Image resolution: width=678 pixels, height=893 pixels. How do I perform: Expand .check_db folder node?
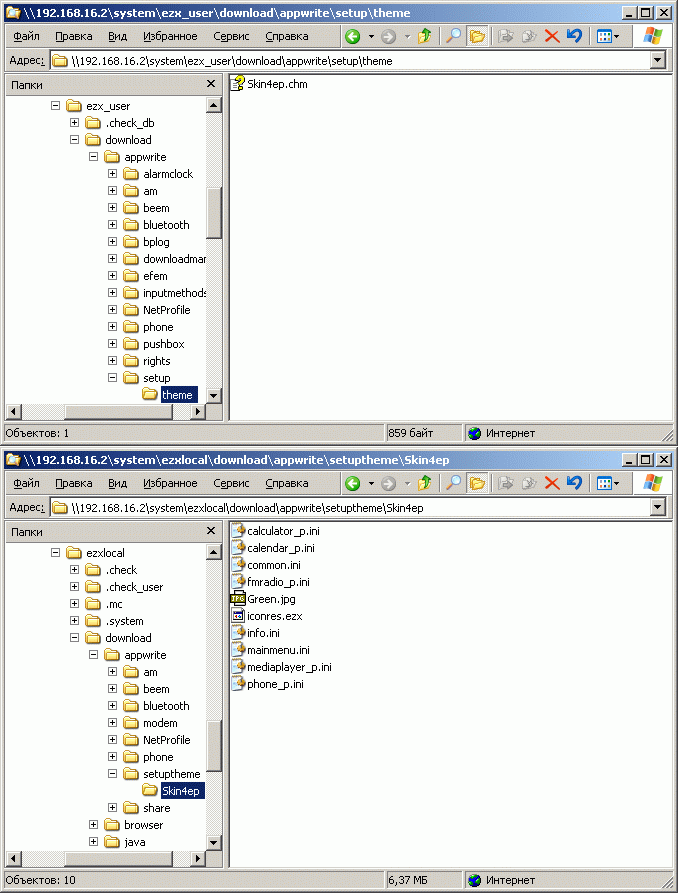74,122
